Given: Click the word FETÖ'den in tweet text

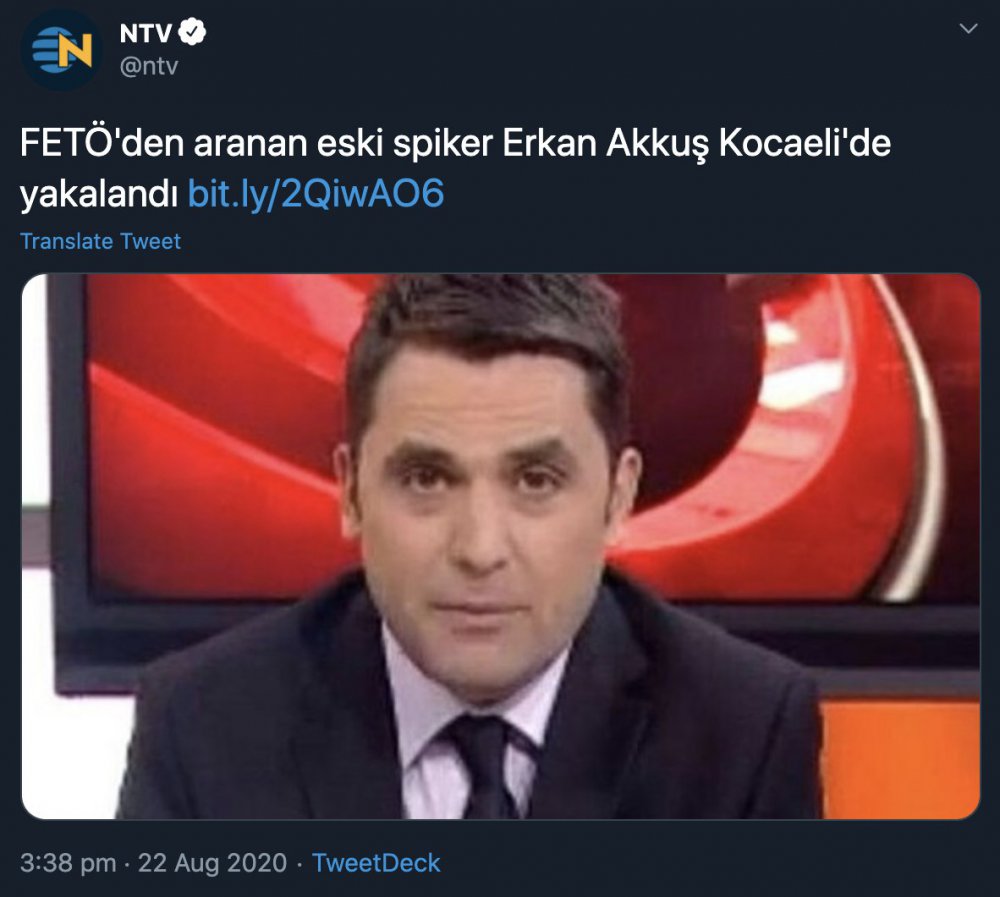Looking at the screenshot, I should click(x=102, y=143).
